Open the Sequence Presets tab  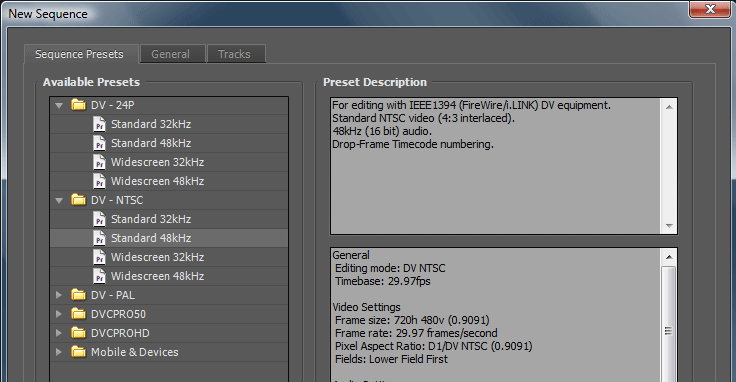tap(79, 54)
